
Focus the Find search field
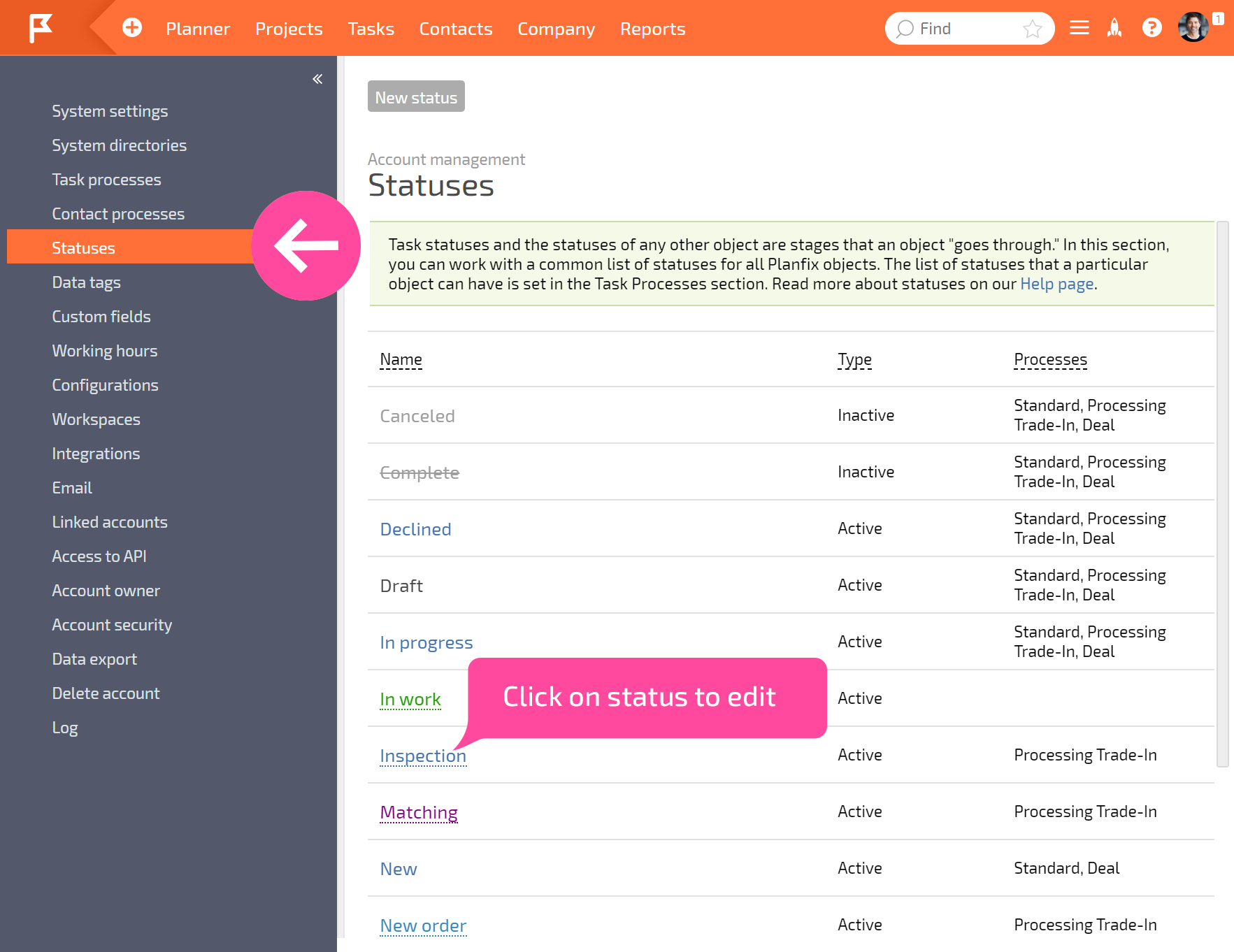pyautogui.click(x=970, y=29)
